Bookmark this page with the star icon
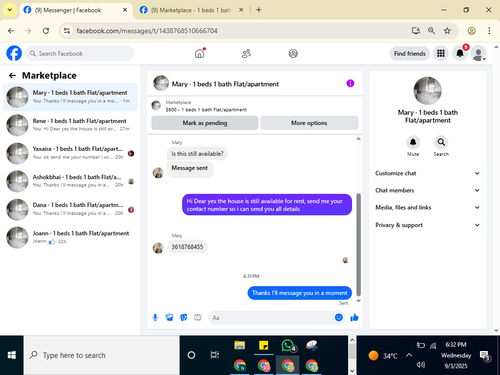Screen dimensions: 500x375 [447, 31]
